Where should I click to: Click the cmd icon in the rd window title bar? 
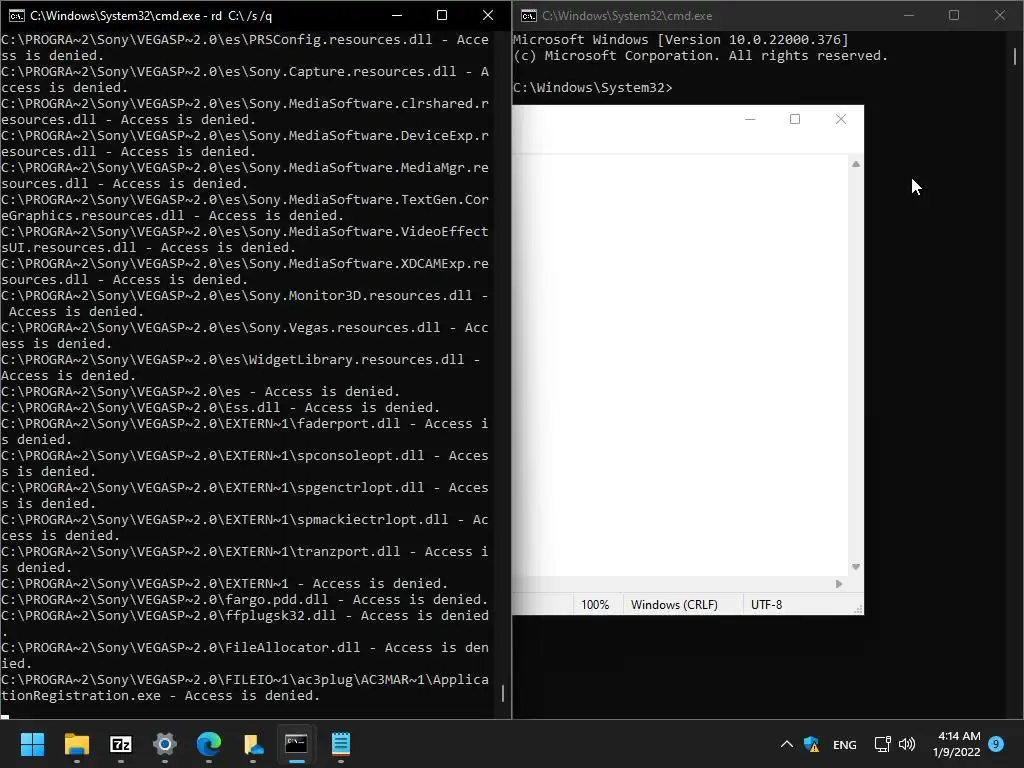[x=16, y=15]
